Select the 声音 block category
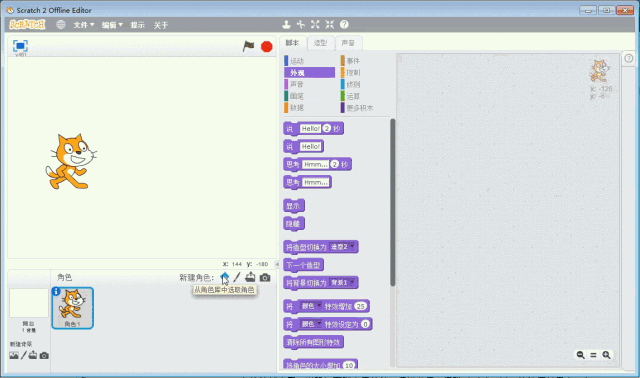Screen dimensions: 640x378 coord(309,84)
